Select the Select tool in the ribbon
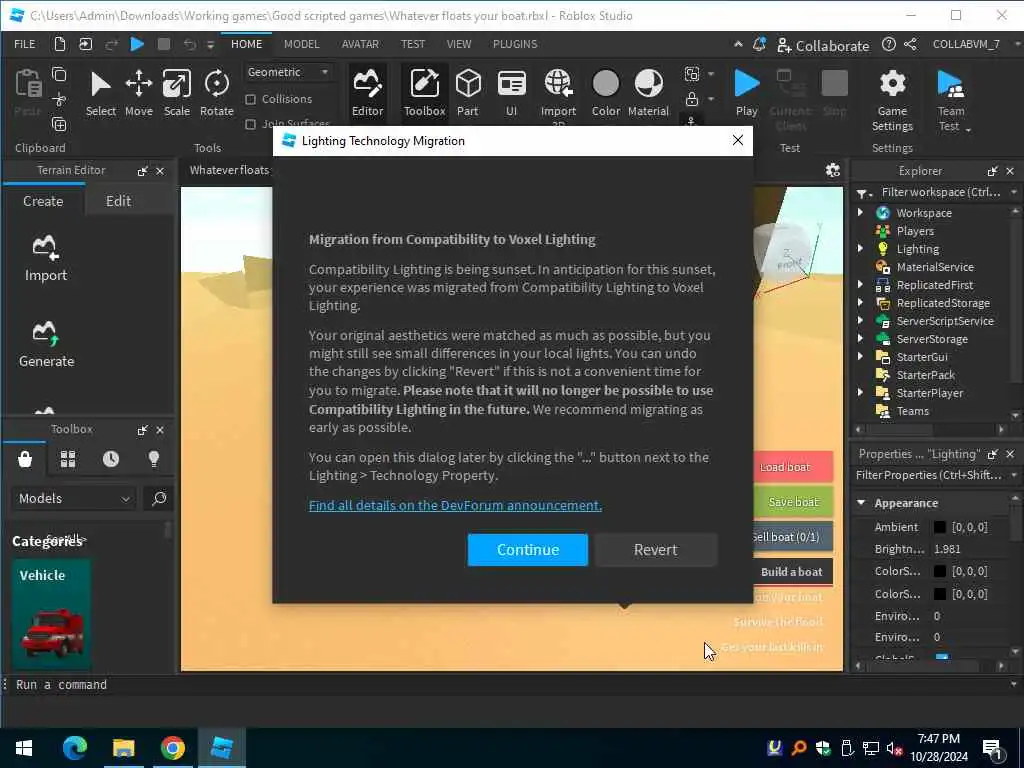1024x768 pixels. click(x=101, y=94)
